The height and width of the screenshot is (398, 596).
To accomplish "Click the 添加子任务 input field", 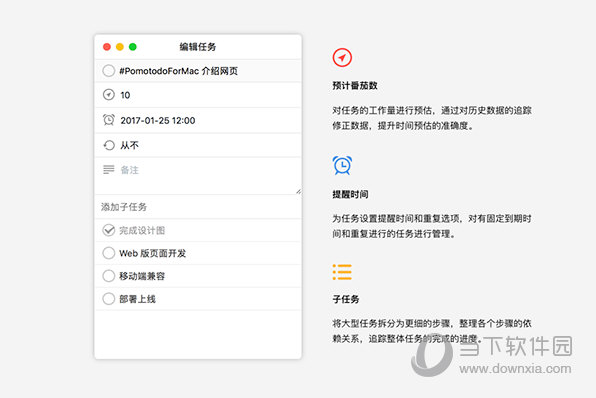I will 198,207.
